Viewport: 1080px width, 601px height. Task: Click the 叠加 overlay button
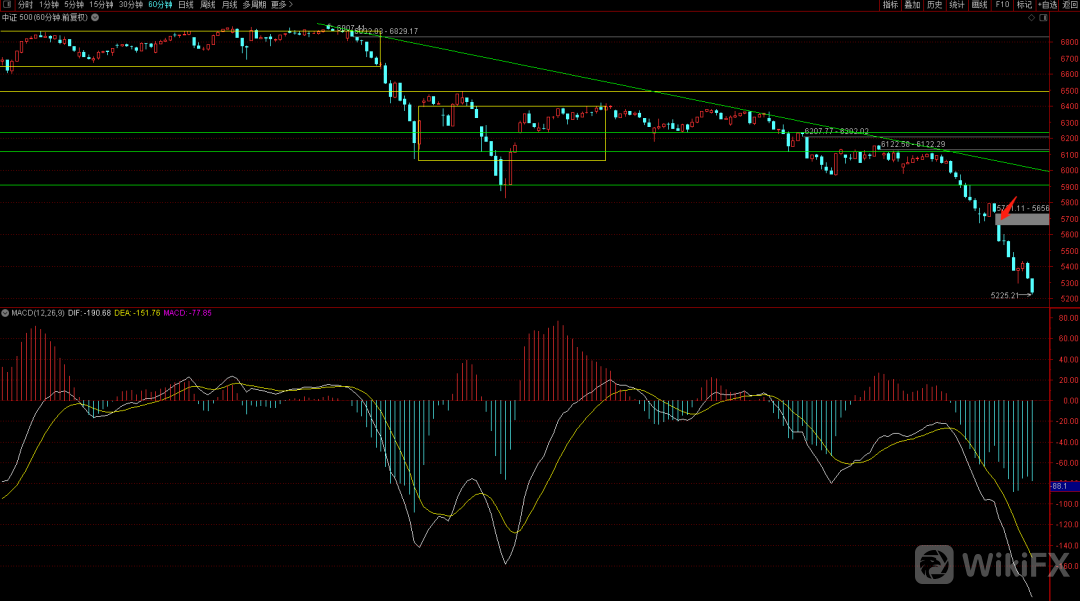tap(912, 5)
